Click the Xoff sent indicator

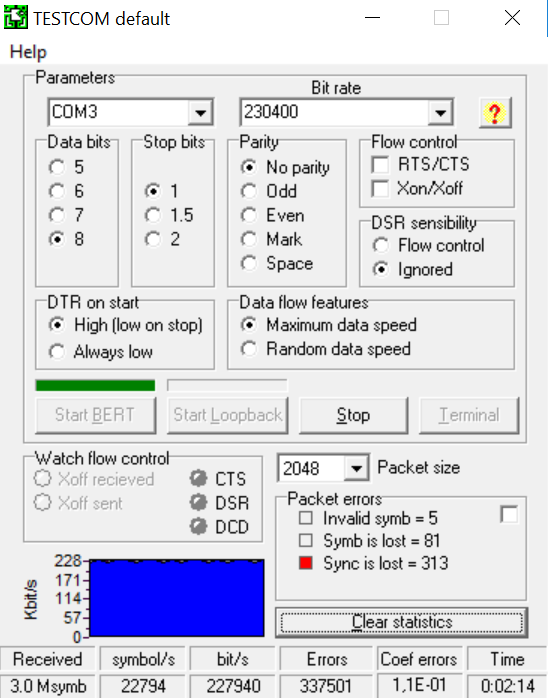(x=42, y=503)
